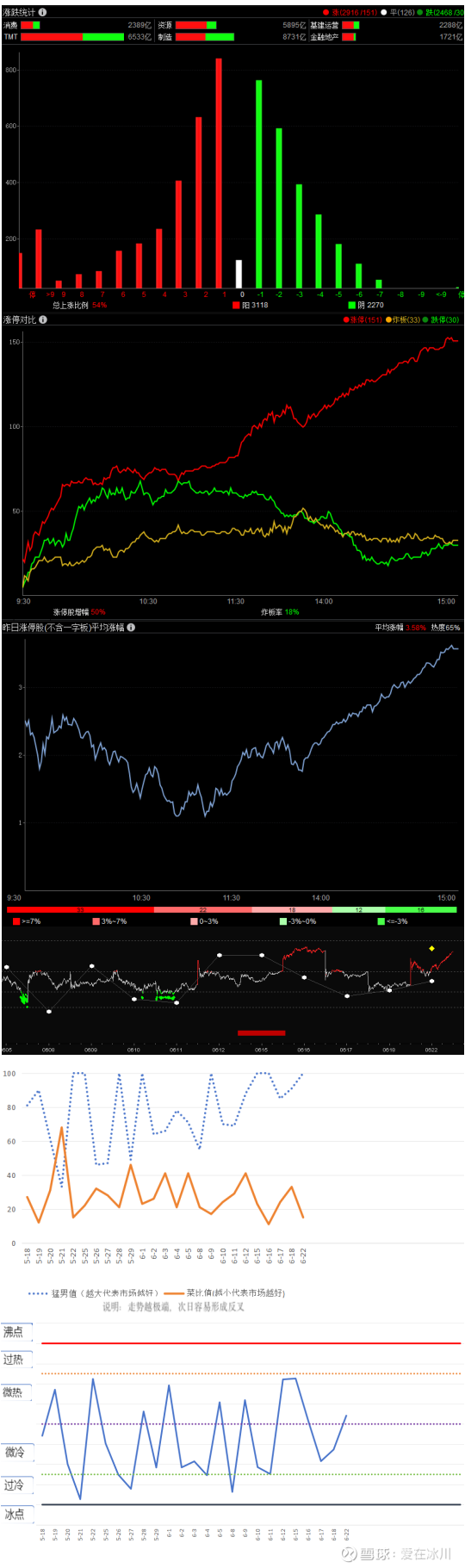Click the green 跌 legend dot at top
Image resolution: width=465 pixels, height=1568 pixels.
click(420, 13)
